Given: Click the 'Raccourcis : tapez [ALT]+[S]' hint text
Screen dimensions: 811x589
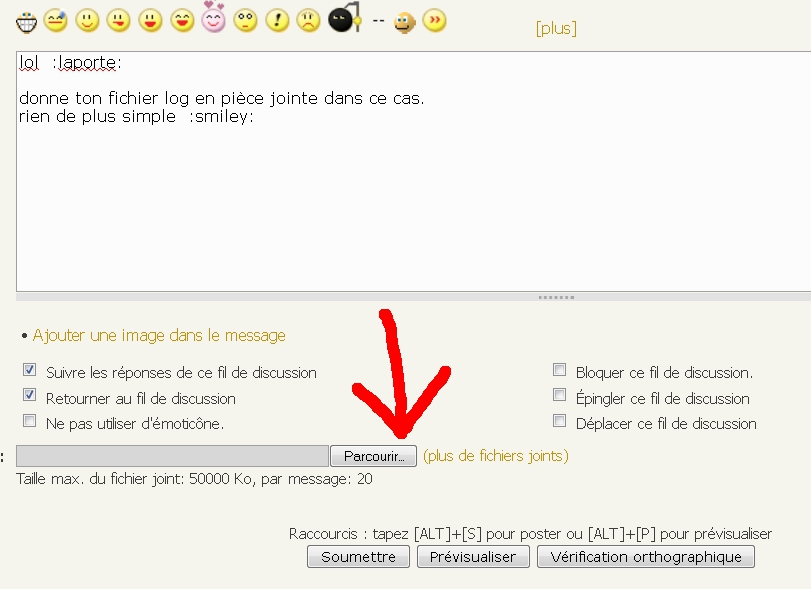Looking at the screenshot, I should (x=530, y=534).
